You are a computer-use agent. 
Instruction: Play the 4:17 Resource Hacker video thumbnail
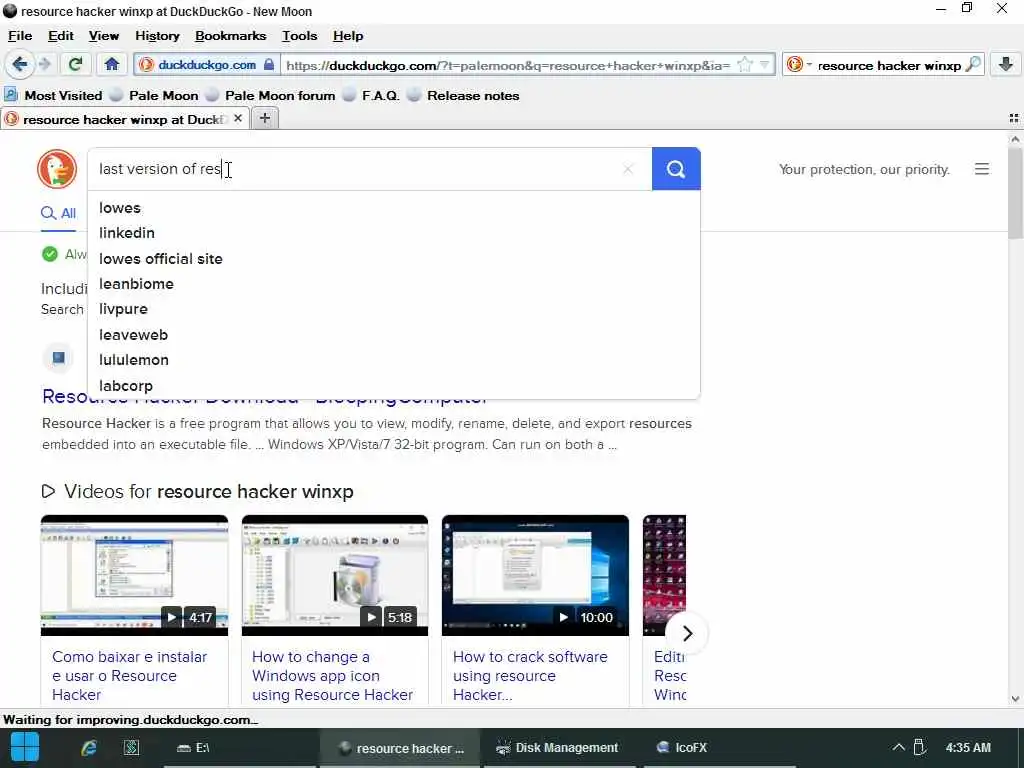point(135,575)
